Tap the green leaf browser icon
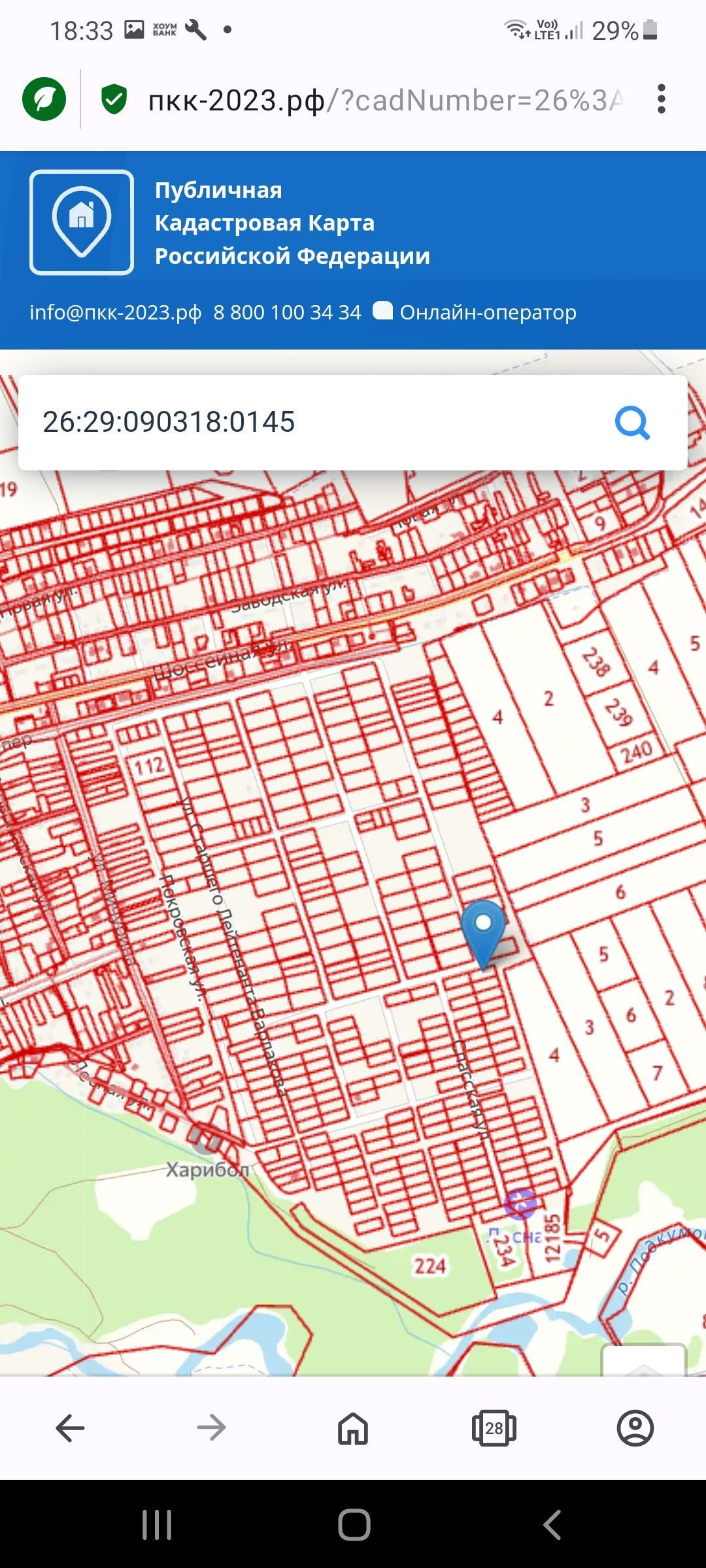 (x=44, y=99)
